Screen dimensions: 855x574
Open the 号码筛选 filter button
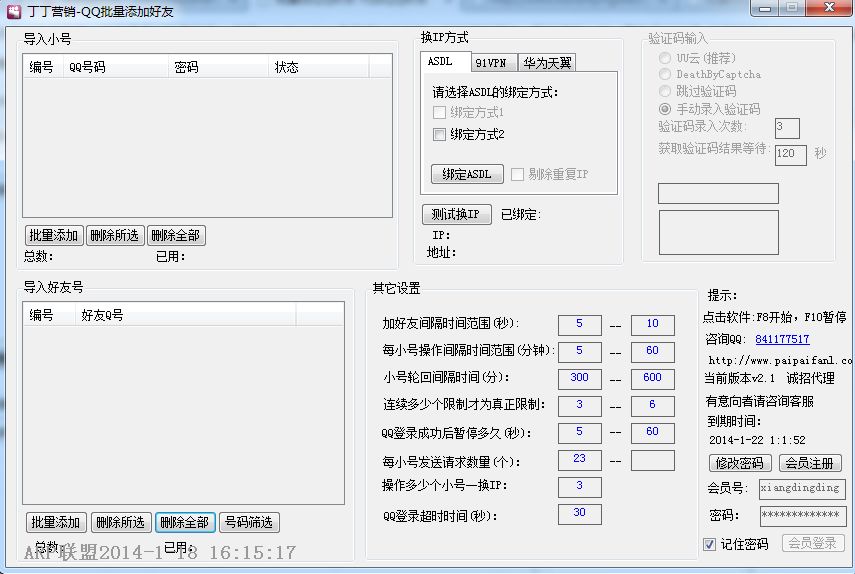point(249,522)
